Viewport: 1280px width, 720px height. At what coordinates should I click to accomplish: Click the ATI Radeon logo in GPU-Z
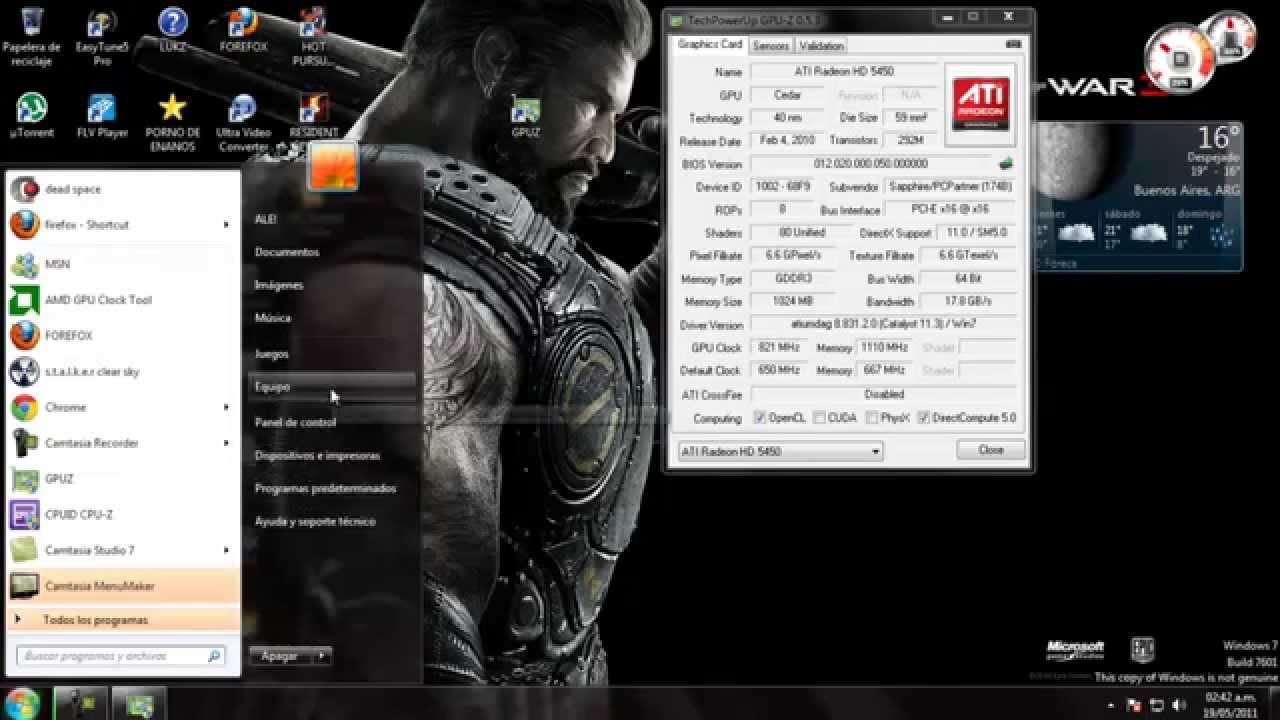point(979,106)
